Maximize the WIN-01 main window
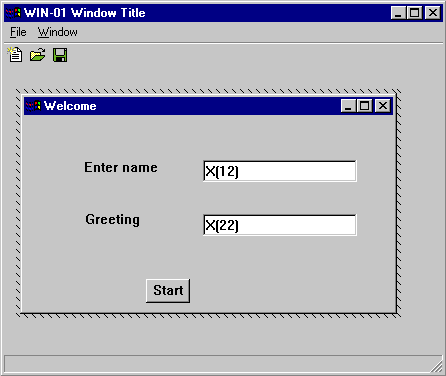The width and height of the screenshot is (446, 376). [x=414, y=13]
